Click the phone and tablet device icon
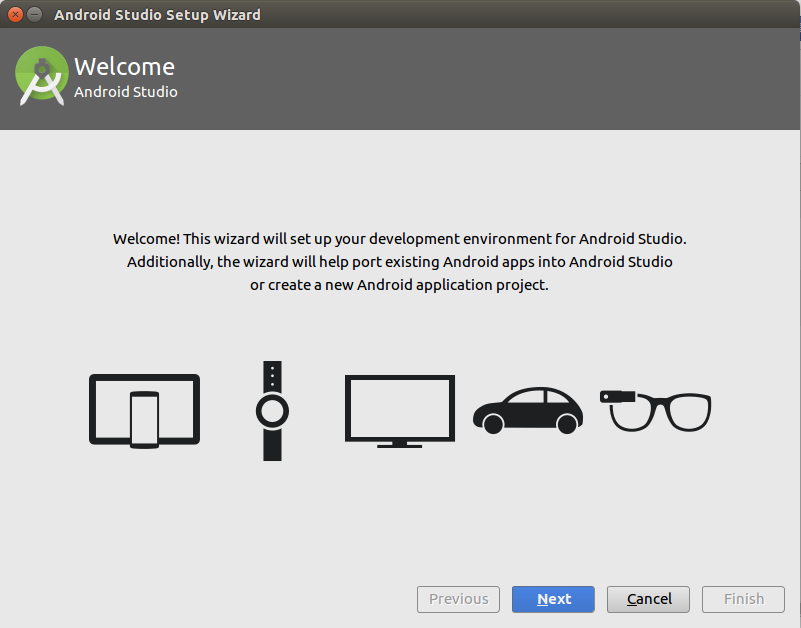The height and width of the screenshot is (628, 801). pos(145,411)
